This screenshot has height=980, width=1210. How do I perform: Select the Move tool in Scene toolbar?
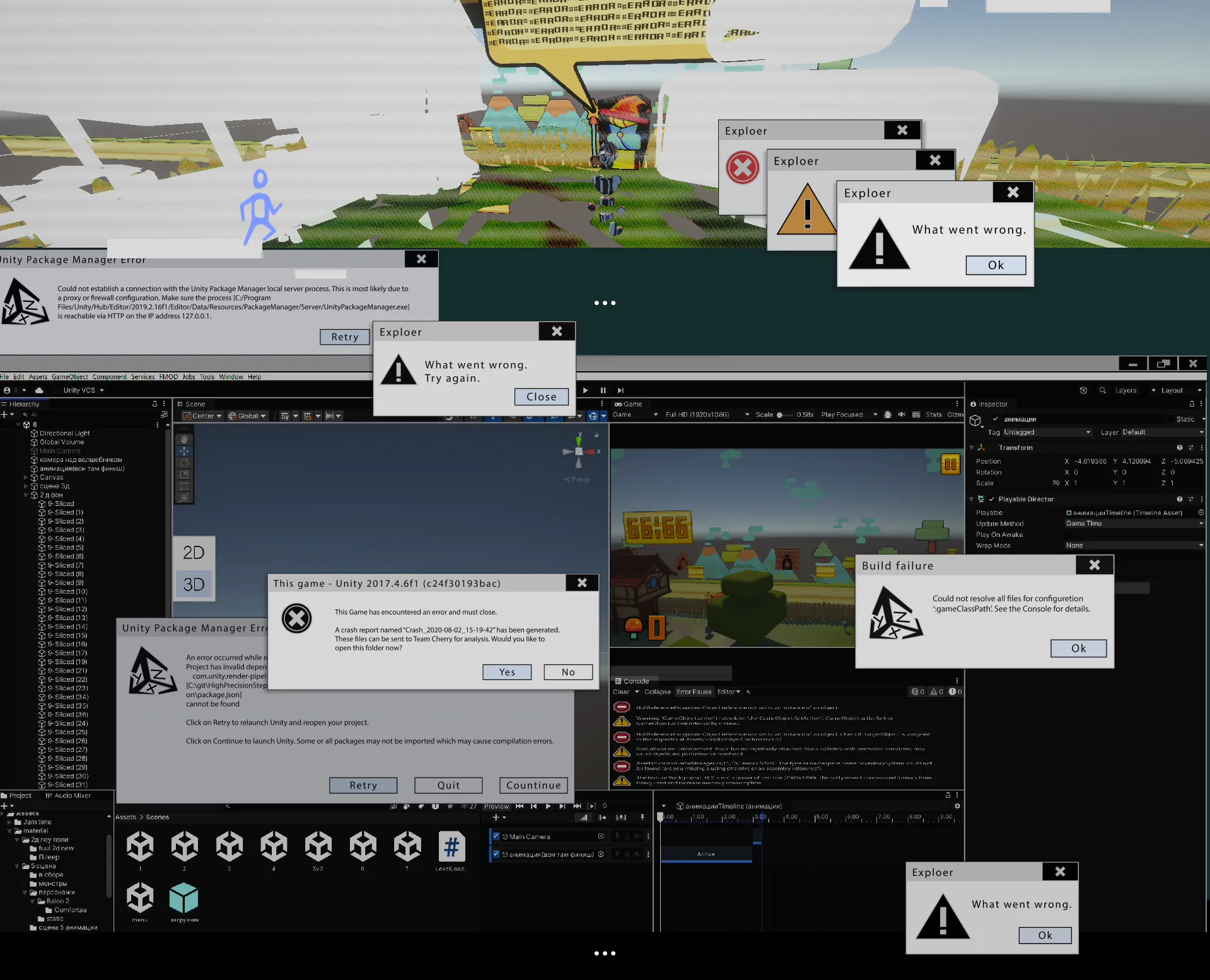click(184, 451)
